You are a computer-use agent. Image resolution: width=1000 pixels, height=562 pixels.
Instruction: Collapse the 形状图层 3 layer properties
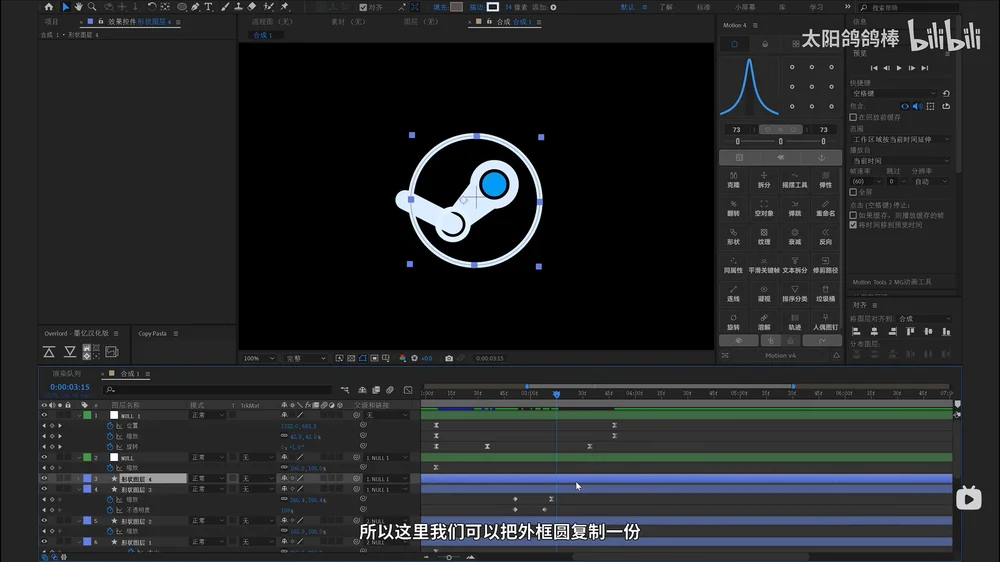tap(79, 489)
